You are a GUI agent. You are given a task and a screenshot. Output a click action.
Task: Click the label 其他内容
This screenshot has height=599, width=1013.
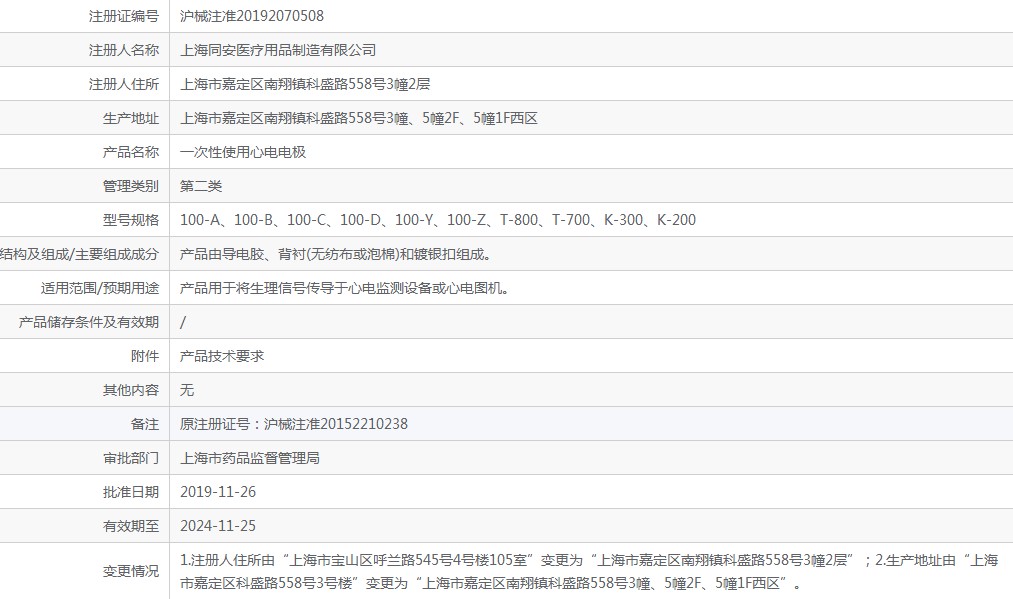click(131, 390)
